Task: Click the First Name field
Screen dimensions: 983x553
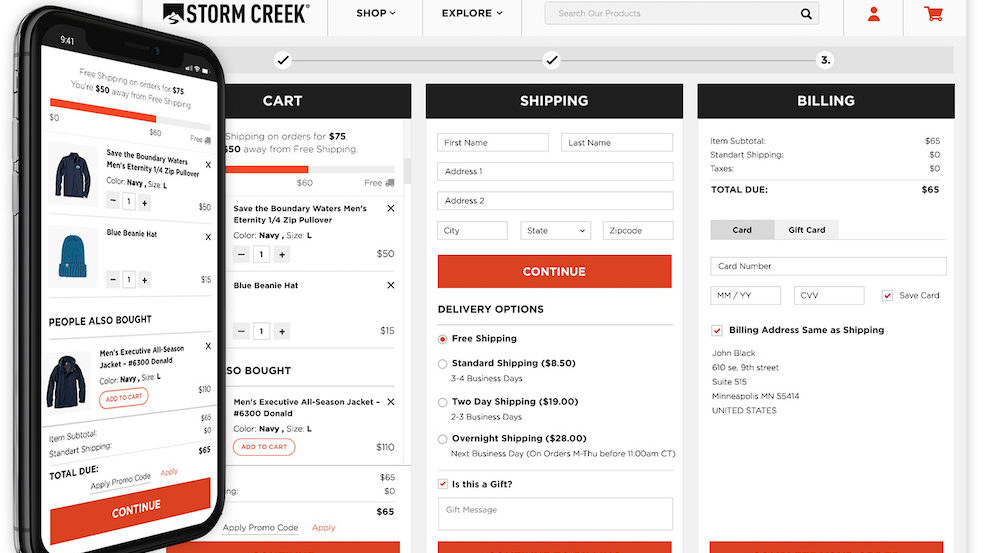Action: [x=493, y=142]
